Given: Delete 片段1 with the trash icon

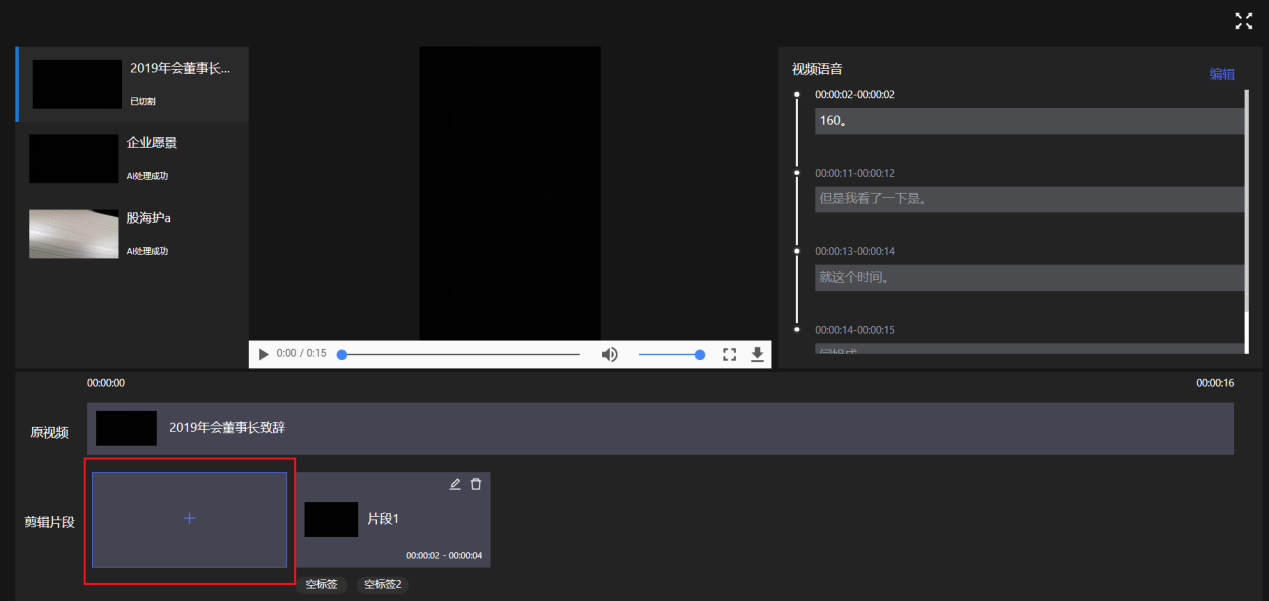Looking at the screenshot, I should (x=476, y=484).
